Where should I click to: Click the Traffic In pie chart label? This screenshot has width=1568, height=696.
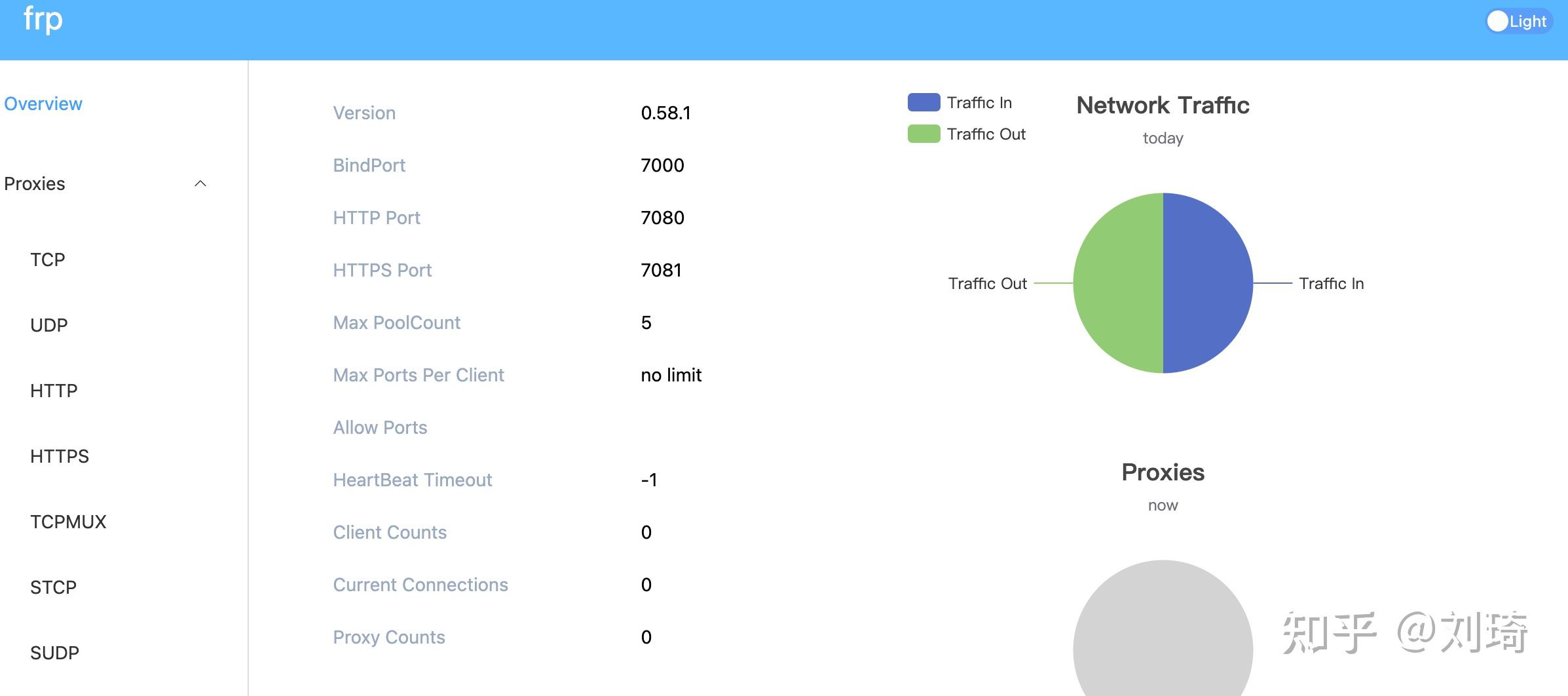1332,283
